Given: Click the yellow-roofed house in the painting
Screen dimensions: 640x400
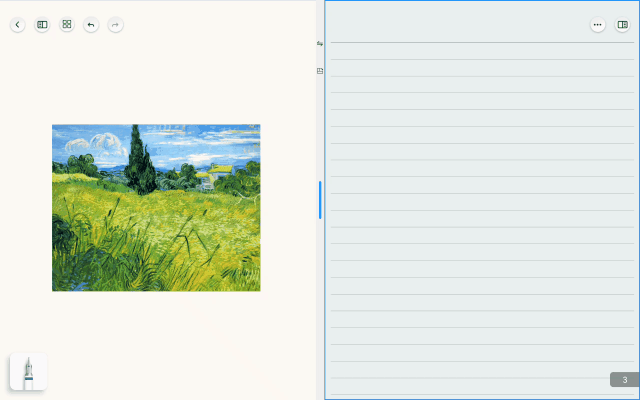Looking at the screenshot, I should tap(216, 175).
